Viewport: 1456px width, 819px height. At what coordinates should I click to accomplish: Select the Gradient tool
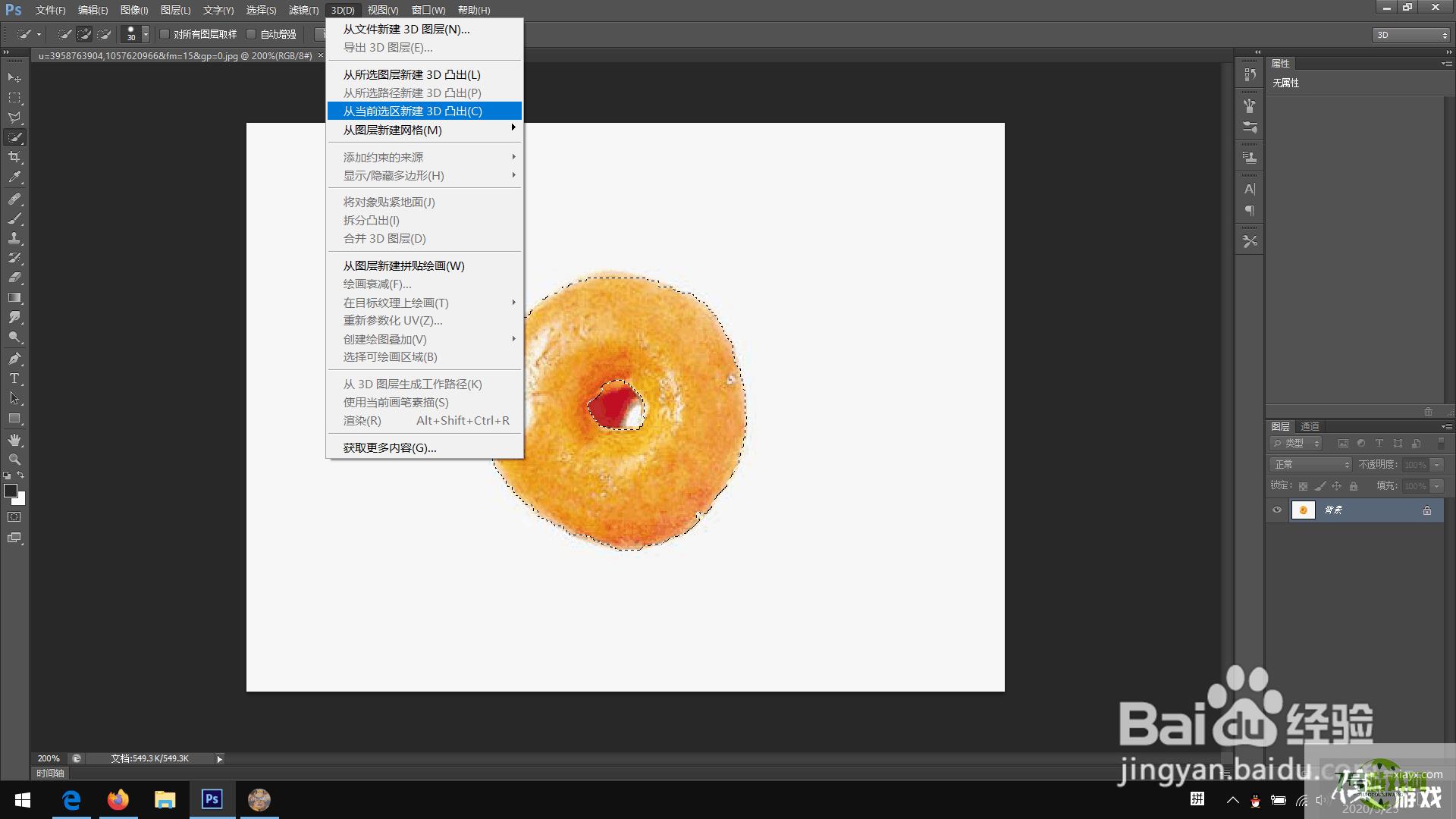click(x=14, y=298)
